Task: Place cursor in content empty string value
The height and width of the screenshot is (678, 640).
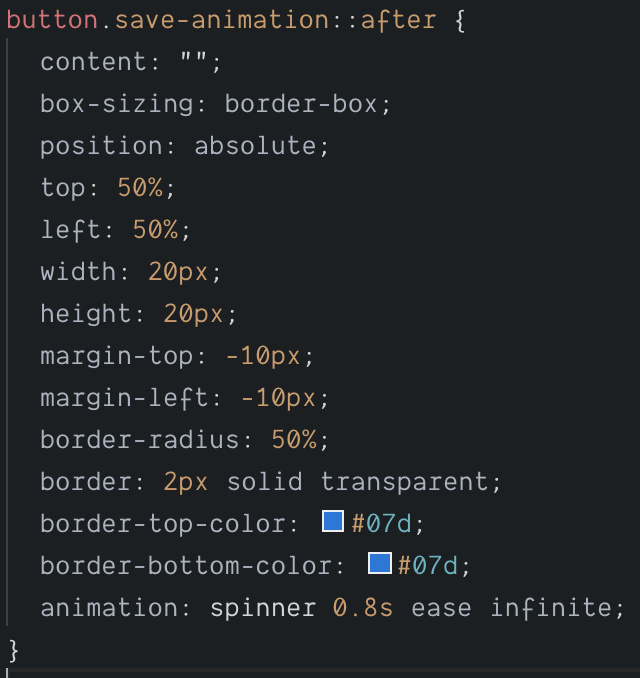Action: 193,60
